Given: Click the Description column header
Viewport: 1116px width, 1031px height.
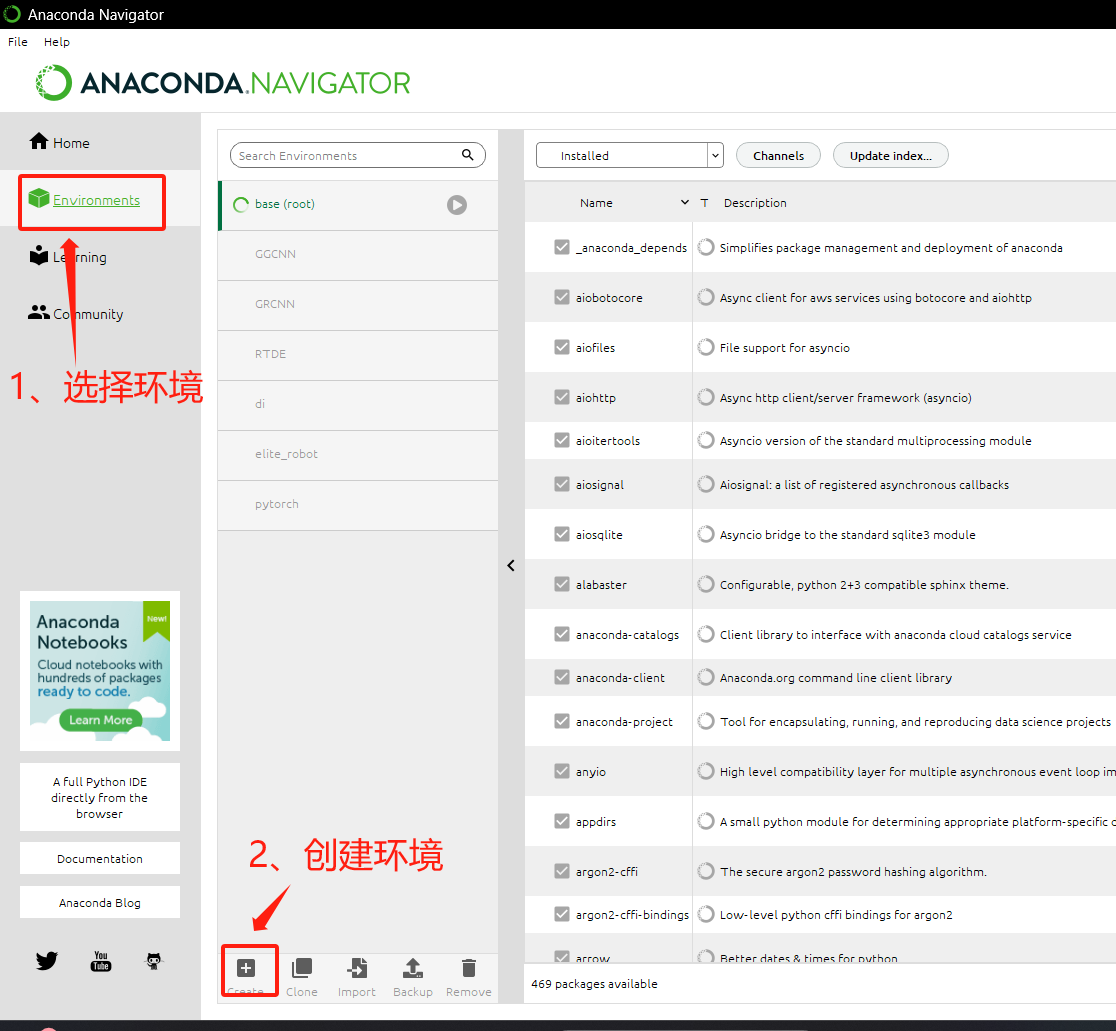Looking at the screenshot, I should pos(755,203).
